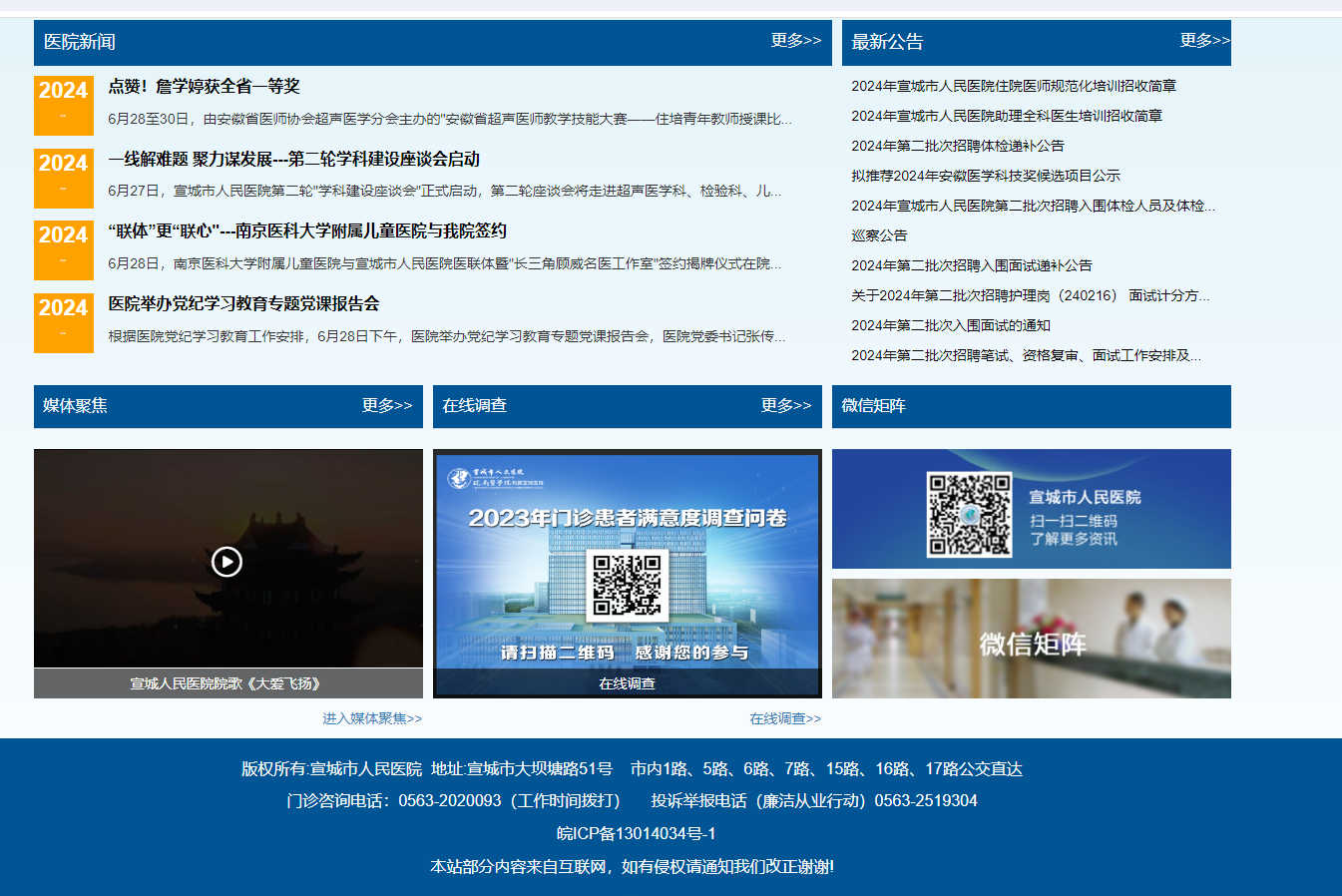Image resolution: width=1342 pixels, height=896 pixels.
Task: Click the 2024 date badge beside 一线解难题 news
Action: (x=63, y=178)
